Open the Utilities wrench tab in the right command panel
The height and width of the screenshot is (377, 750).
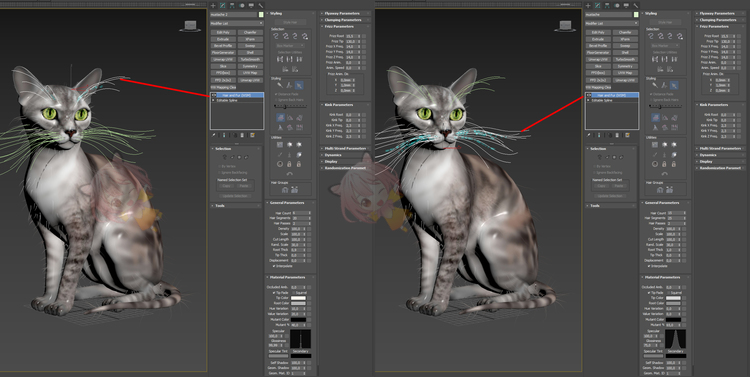(x=636, y=5)
